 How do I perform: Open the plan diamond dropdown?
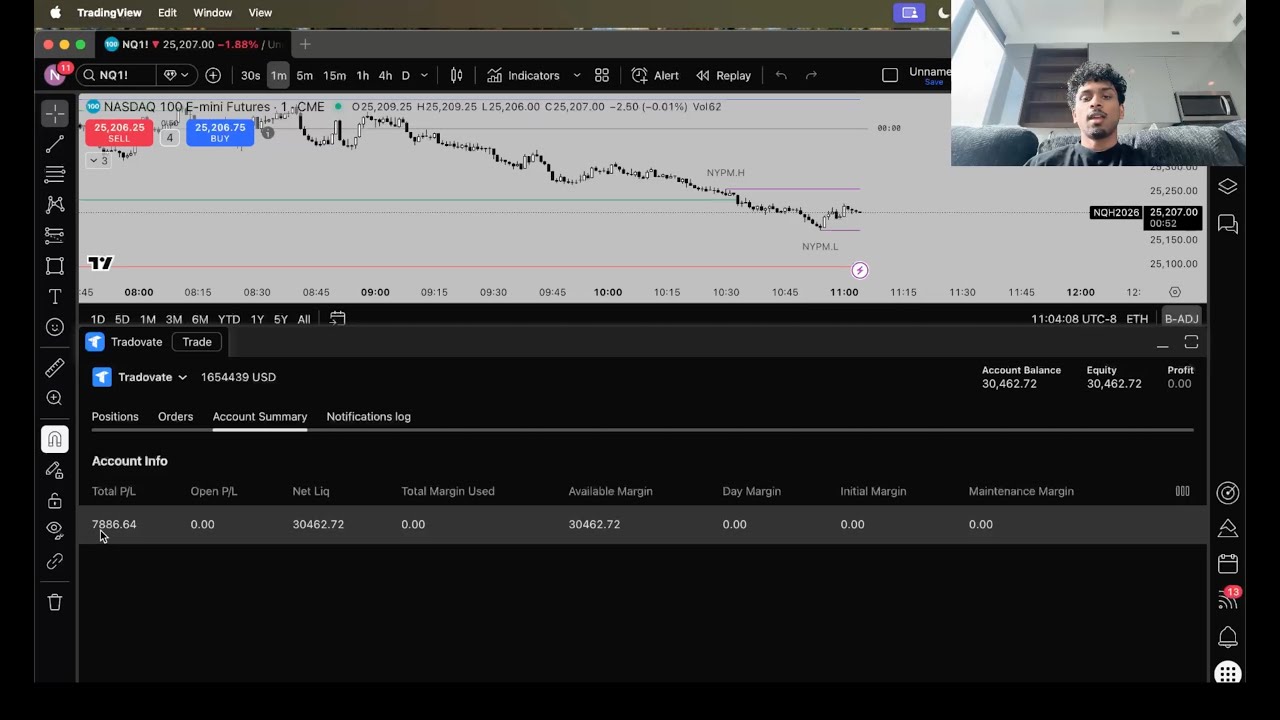(176, 75)
